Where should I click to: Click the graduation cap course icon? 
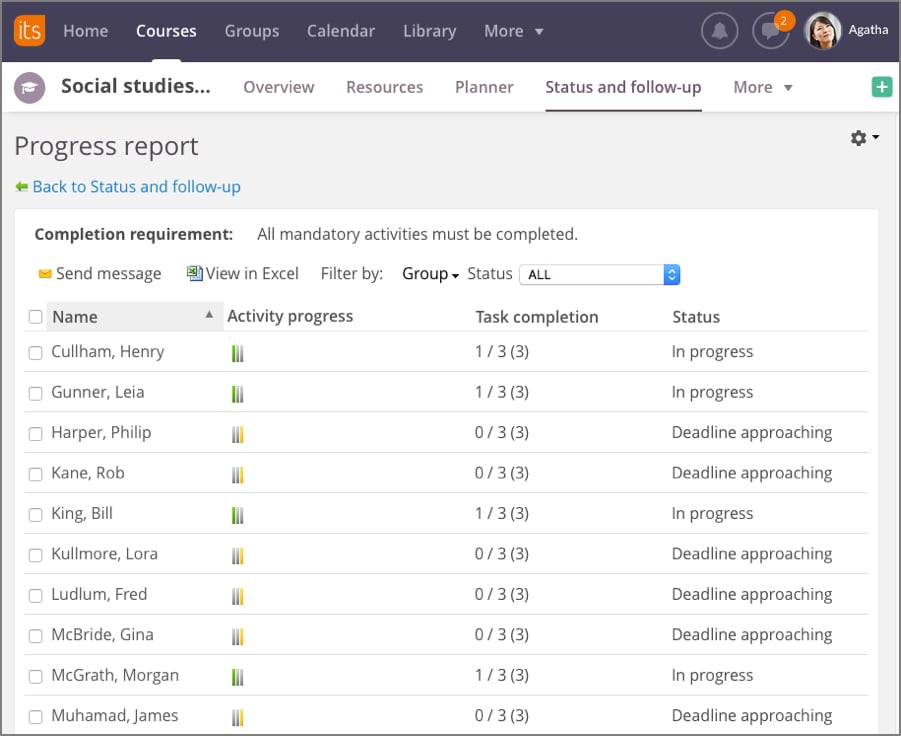(x=30, y=88)
